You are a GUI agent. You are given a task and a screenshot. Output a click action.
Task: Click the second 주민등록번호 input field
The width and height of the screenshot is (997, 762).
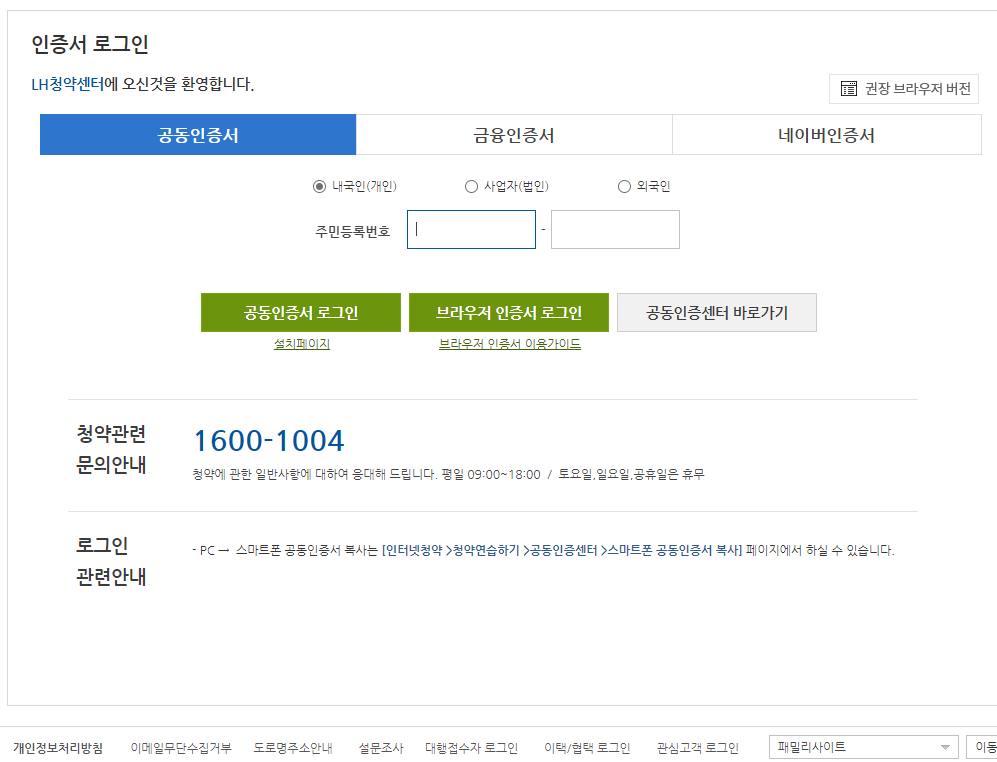[614, 229]
